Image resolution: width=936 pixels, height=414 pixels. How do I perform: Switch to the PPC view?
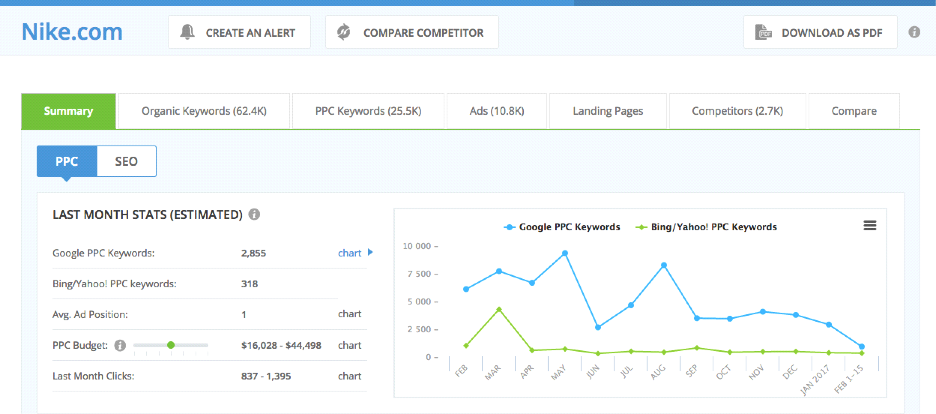(67, 161)
